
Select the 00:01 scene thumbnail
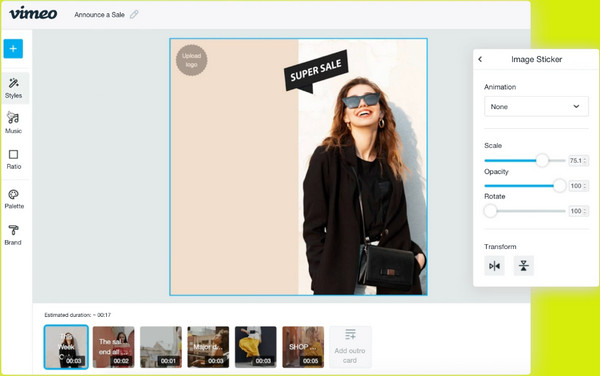[x=161, y=347]
